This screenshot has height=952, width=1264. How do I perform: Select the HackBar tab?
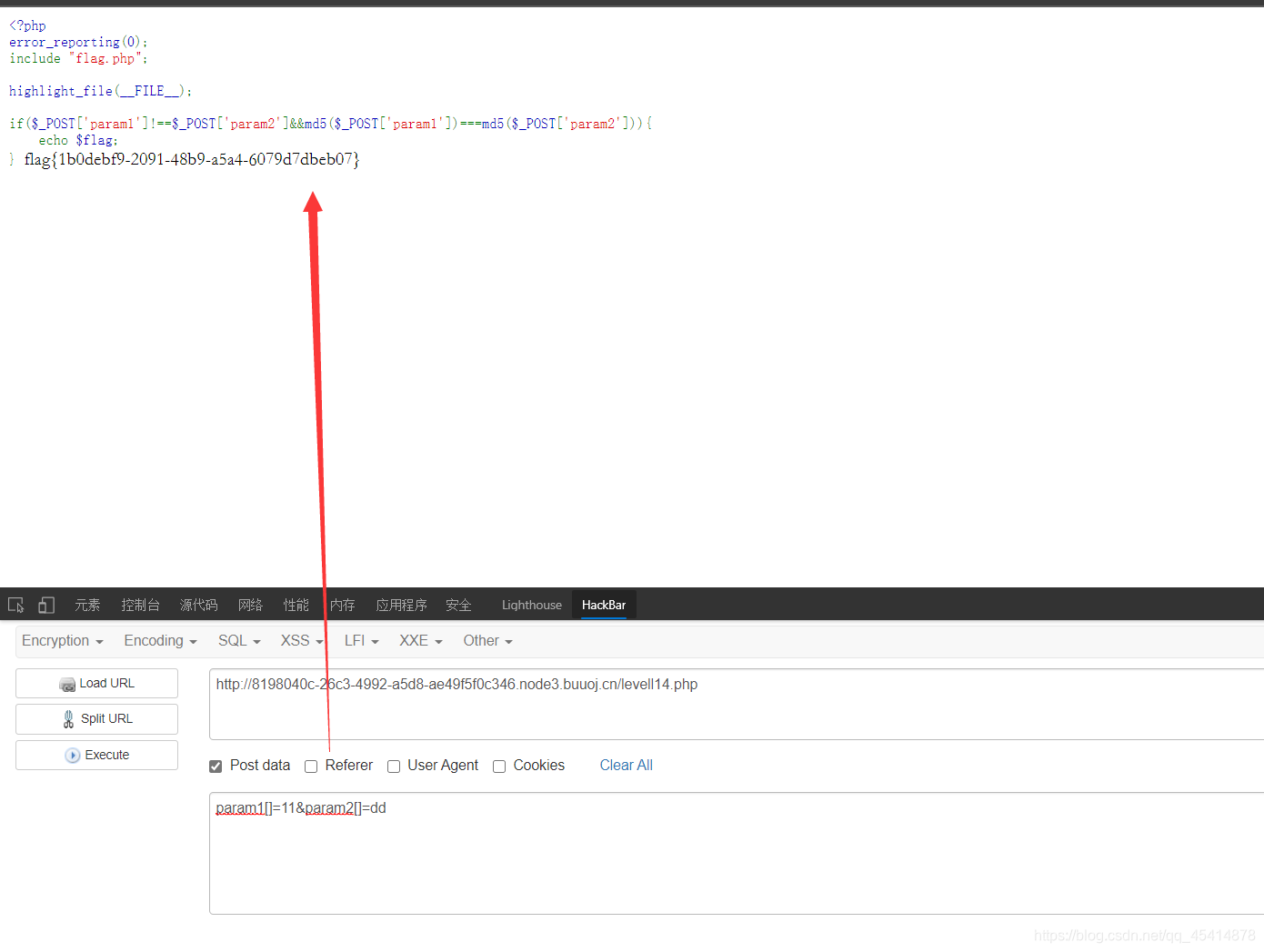(x=604, y=605)
